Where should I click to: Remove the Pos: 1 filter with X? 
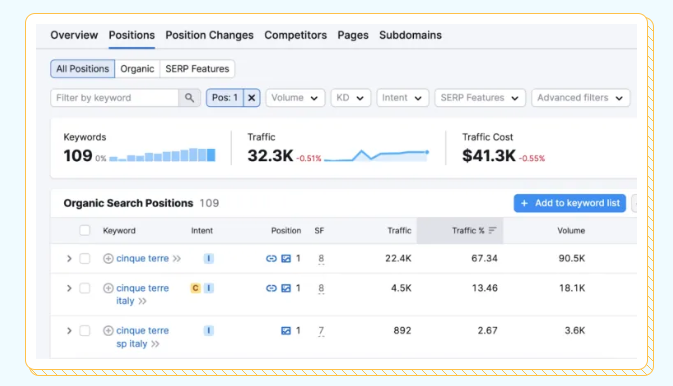(252, 98)
